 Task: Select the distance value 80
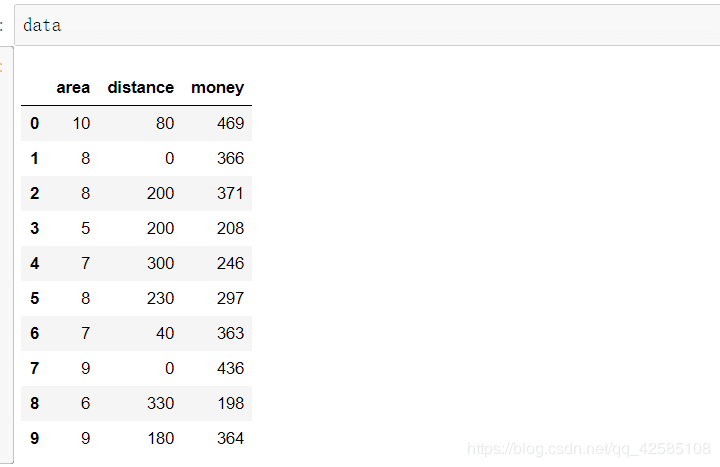tap(165, 123)
